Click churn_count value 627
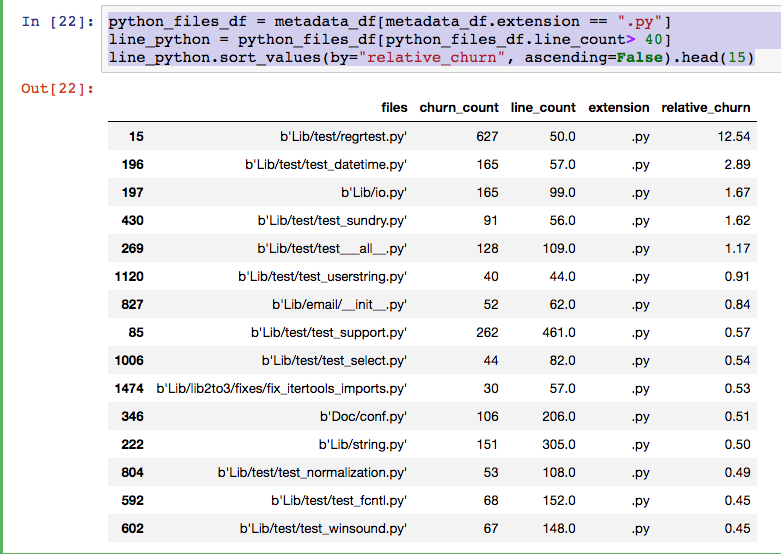This screenshot has width=781, height=554. 487,137
